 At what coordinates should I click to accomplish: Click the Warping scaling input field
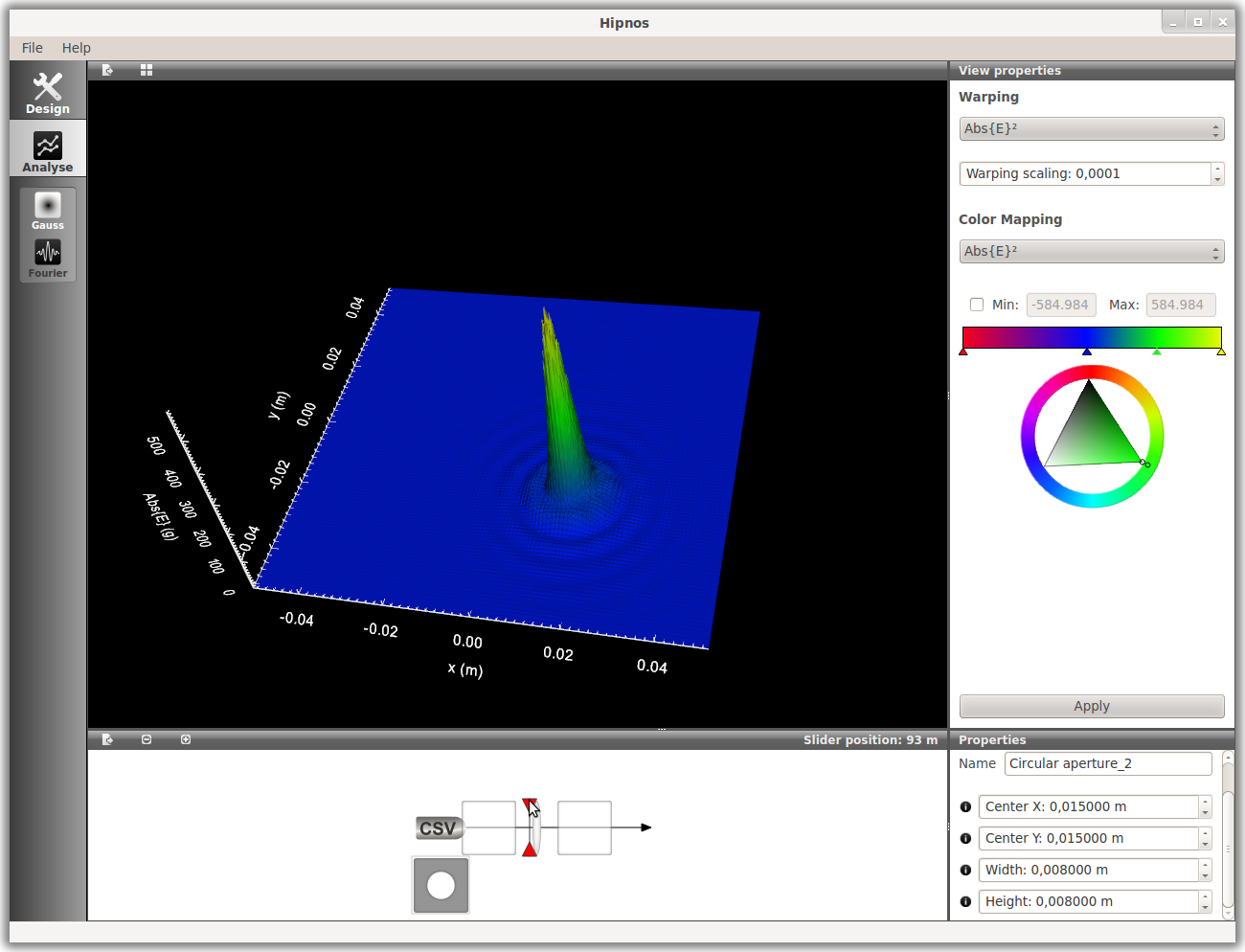(1085, 173)
